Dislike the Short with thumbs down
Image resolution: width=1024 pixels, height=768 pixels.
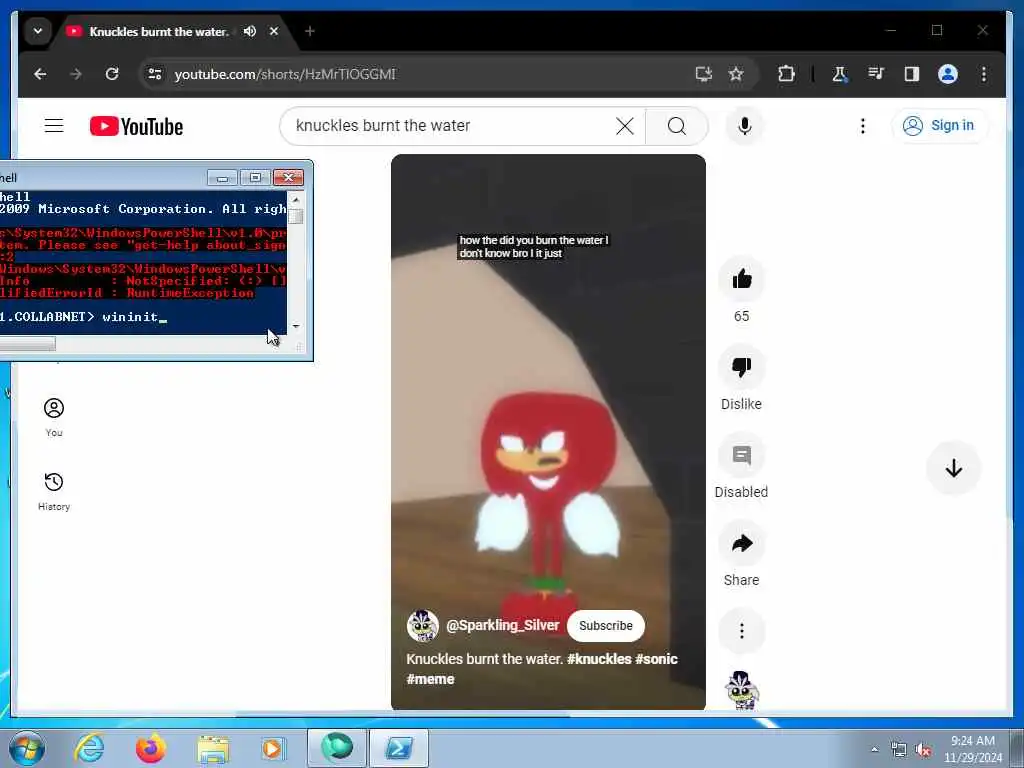tap(741, 368)
